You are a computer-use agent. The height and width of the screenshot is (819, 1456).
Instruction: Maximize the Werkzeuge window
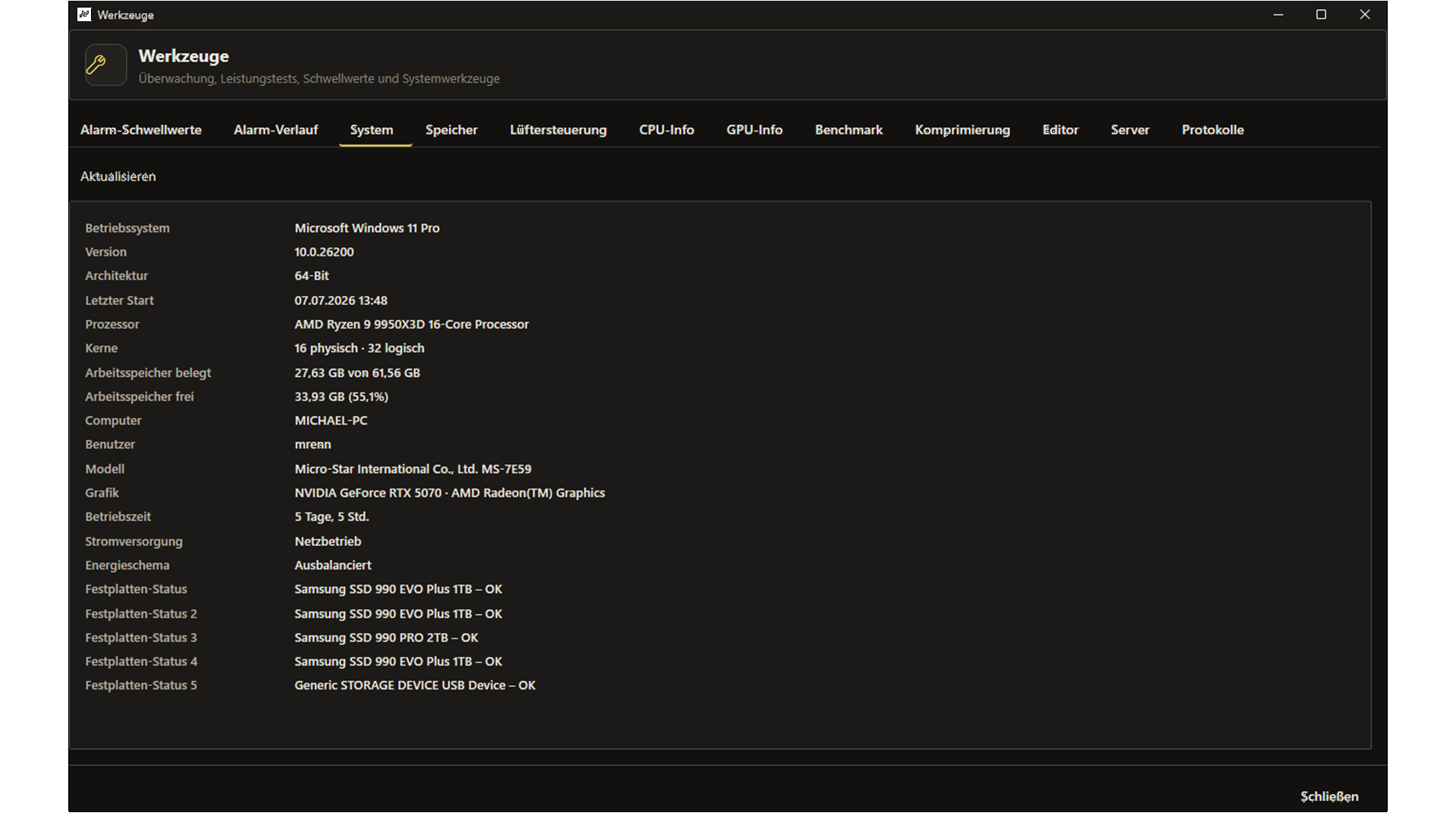[x=1321, y=14]
